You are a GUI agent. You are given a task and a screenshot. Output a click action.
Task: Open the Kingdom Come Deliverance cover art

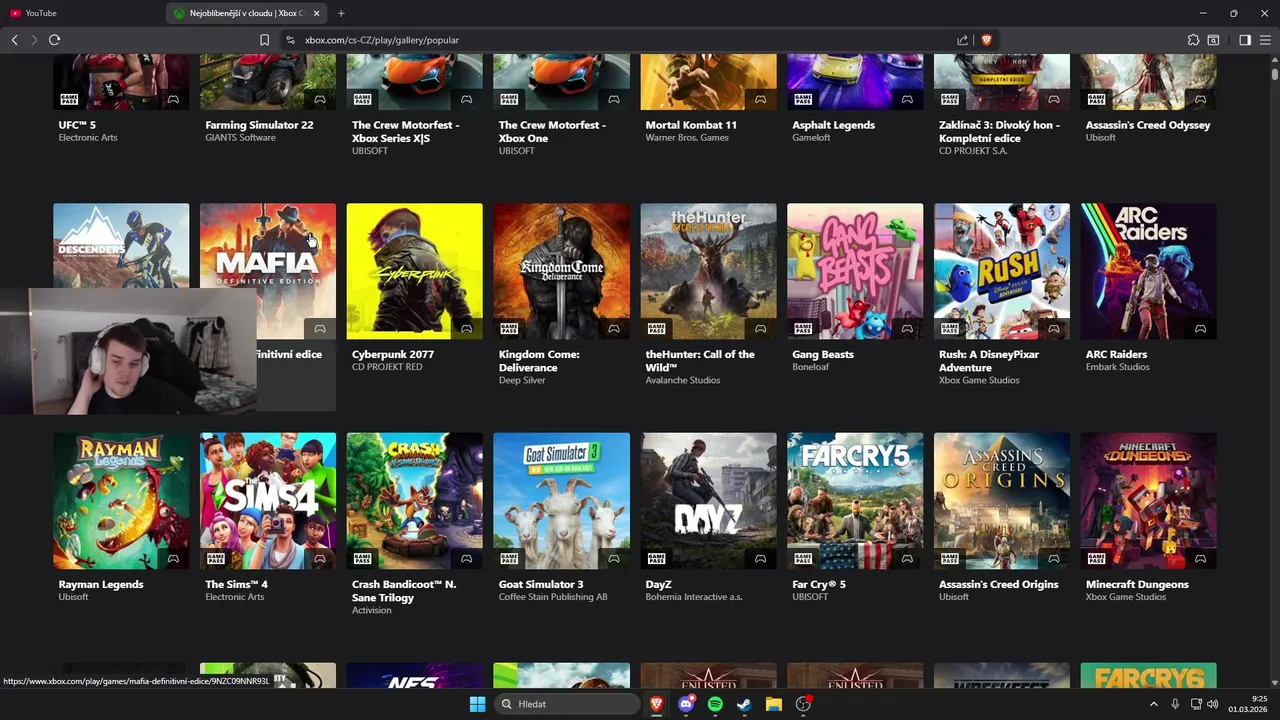[x=561, y=272]
